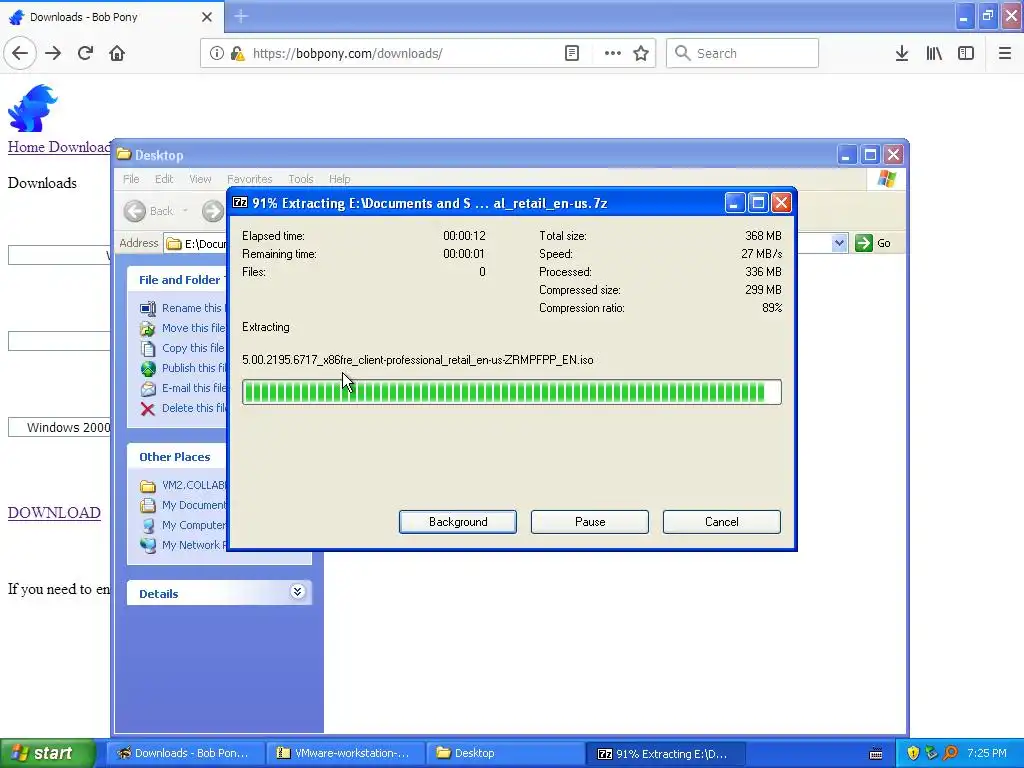Viewport: 1024px width, 768px height.
Task: Click the Windows 2000 button on the webpage
Action: 59,428
